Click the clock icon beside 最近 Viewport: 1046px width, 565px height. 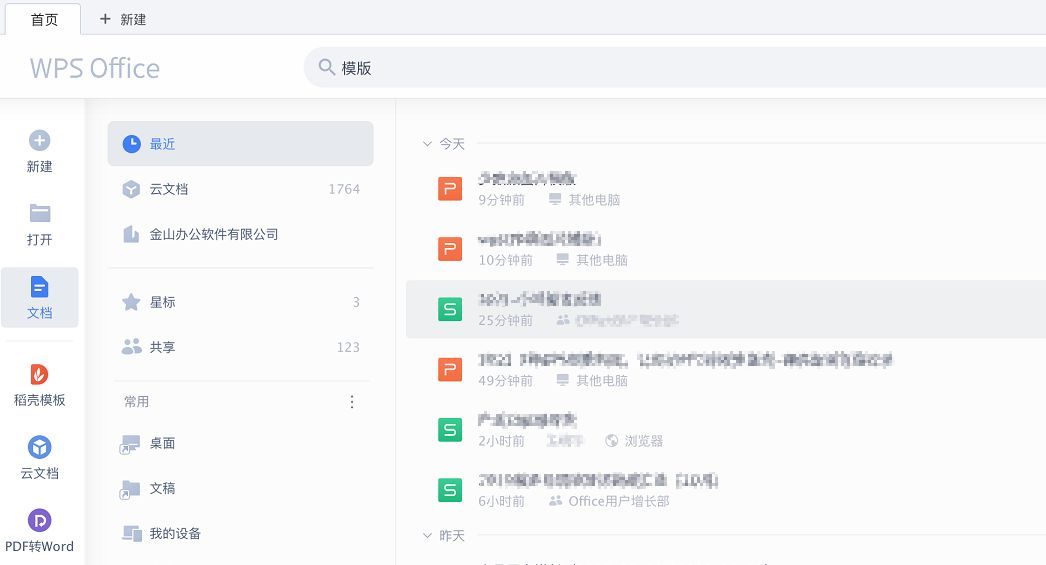(x=131, y=143)
